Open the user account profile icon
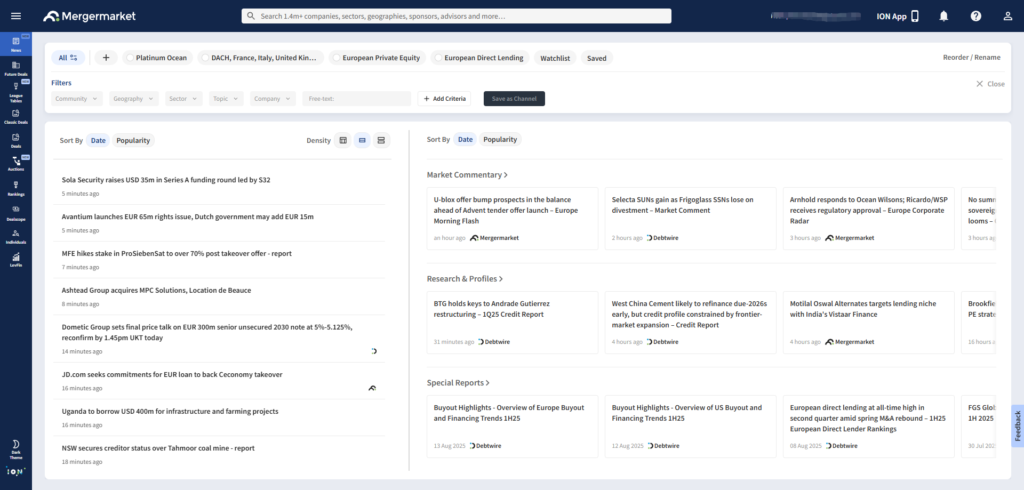Image resolution: width=1024 pixels, height=490 pixels. click(x=1007, y=16)
